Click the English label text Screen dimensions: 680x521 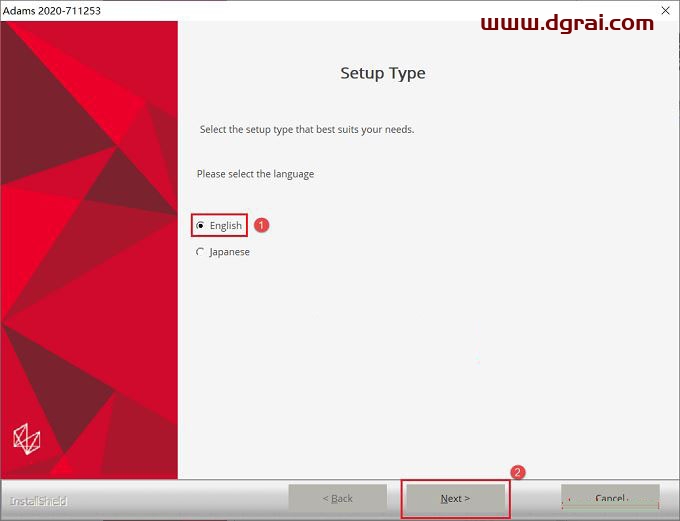pyautogui.click(x=226, y=226)
